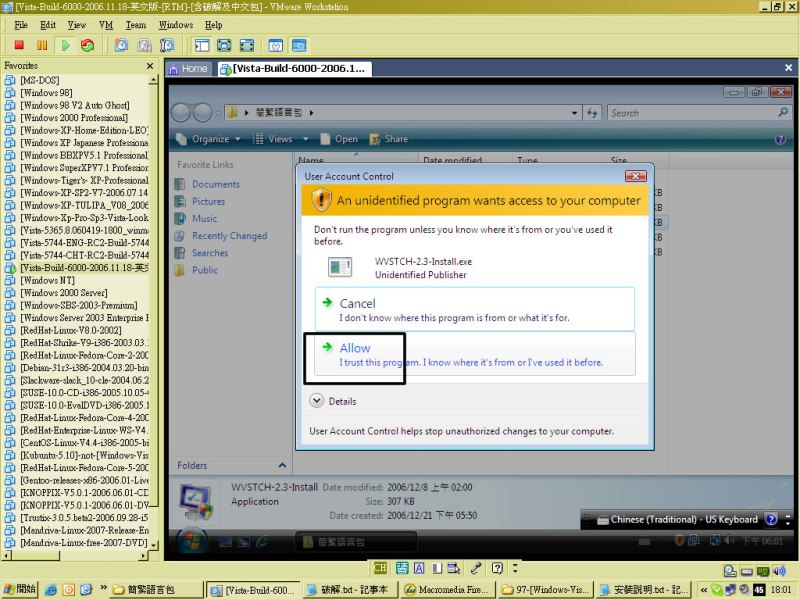Screen dimensions: 800x600
Task: Click the language bar help question icon
Action: coord(771,519)
